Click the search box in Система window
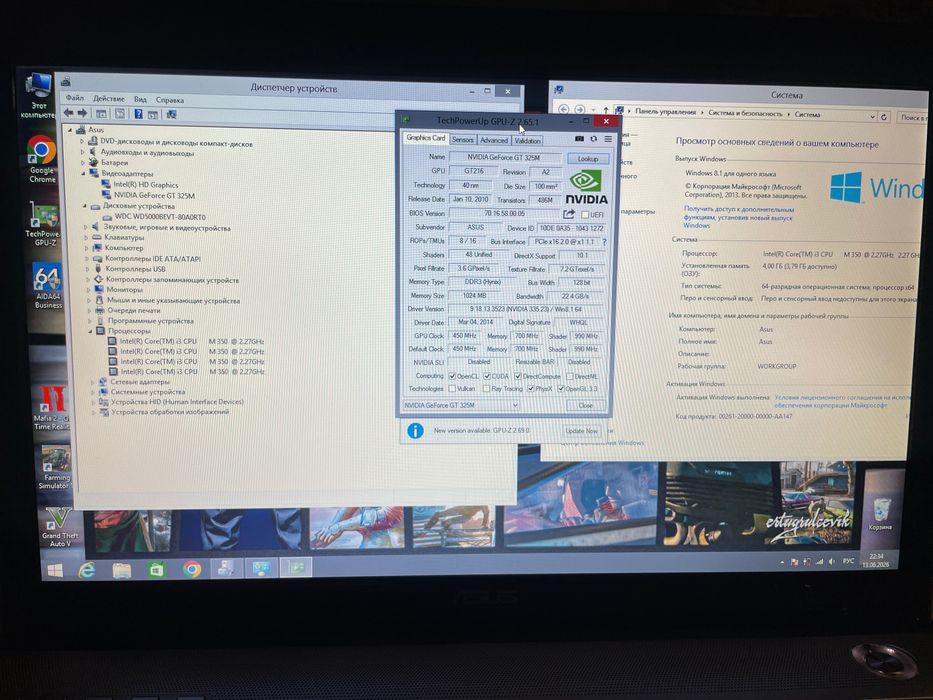This screenshot has height=700, width=933. [912, 118]
